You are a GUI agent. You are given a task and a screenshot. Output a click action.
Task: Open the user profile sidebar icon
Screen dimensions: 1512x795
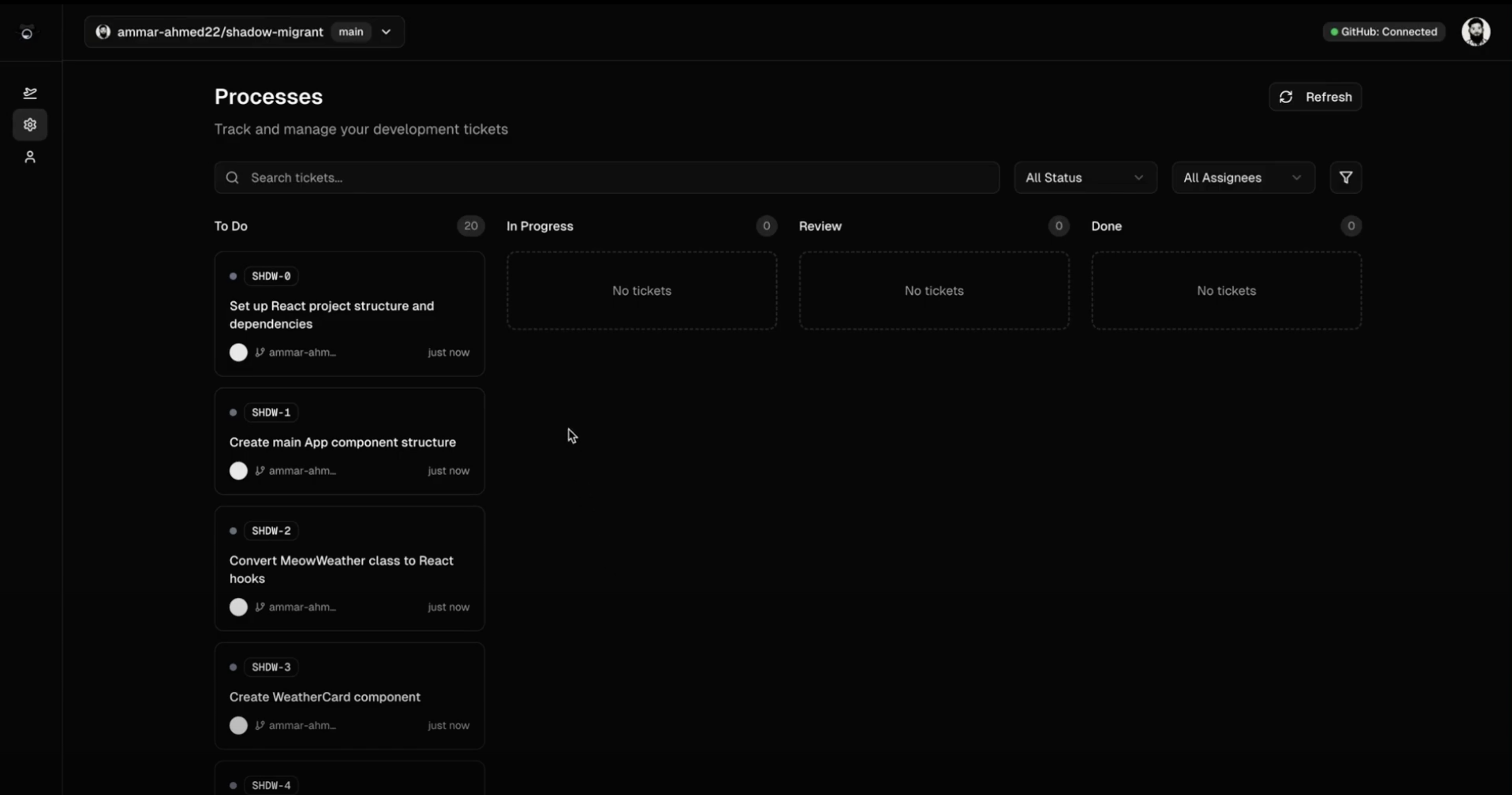click(30, 157)
